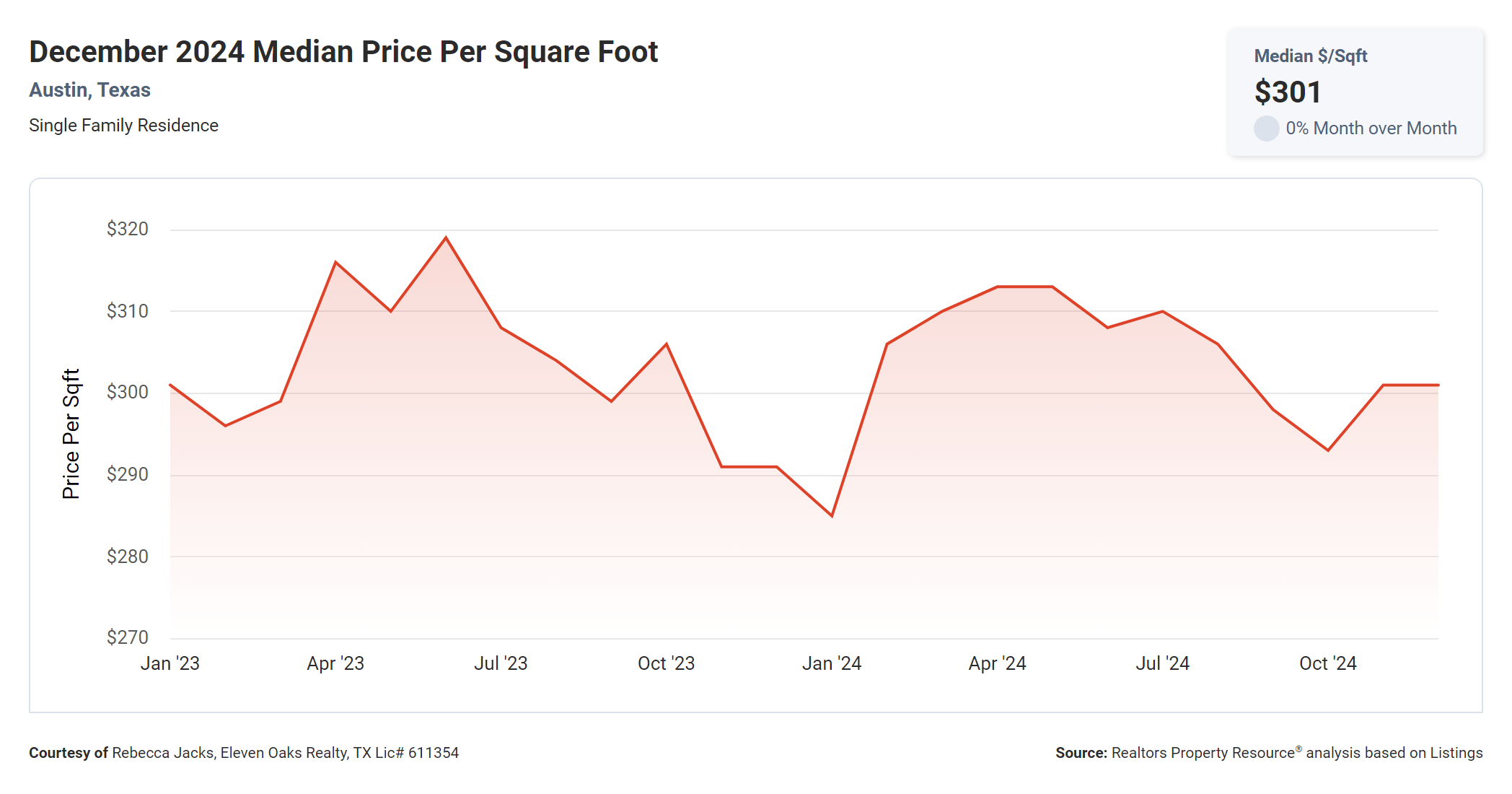Click the Single Family Residence subtitle
Viewport: 1512px width, 794px height.
[x=123, y=126]
